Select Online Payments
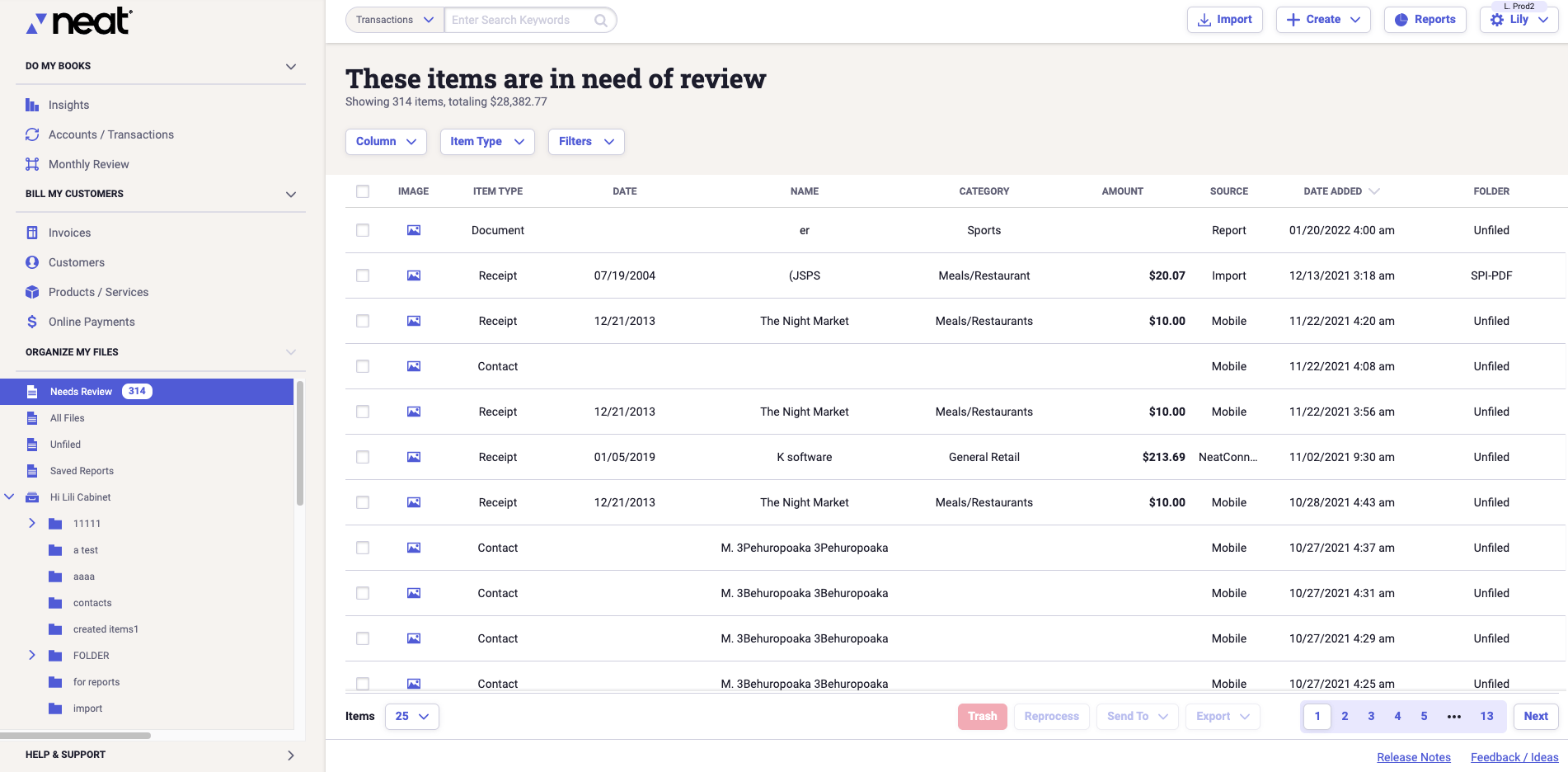1568x772 pixels. click(x=91, y=322)
